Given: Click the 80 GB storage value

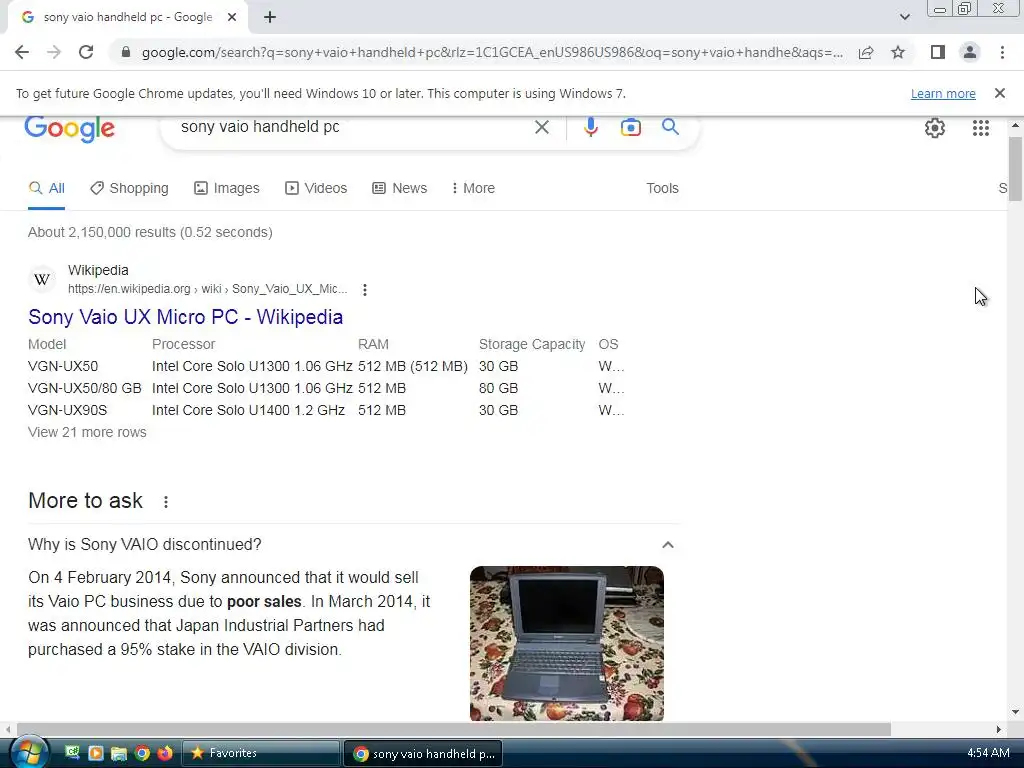Looking at the screenshot, I should click(x=498, y=389).
